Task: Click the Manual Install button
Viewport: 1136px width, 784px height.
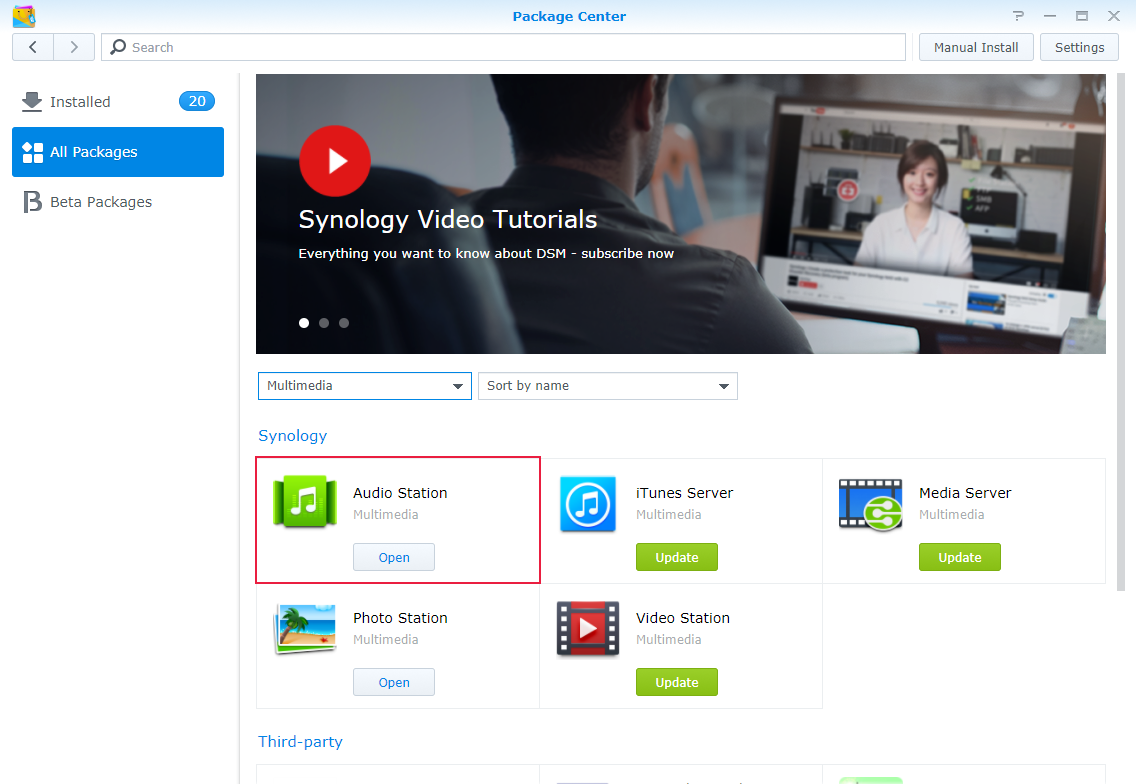Action: [x=976, y=47]
